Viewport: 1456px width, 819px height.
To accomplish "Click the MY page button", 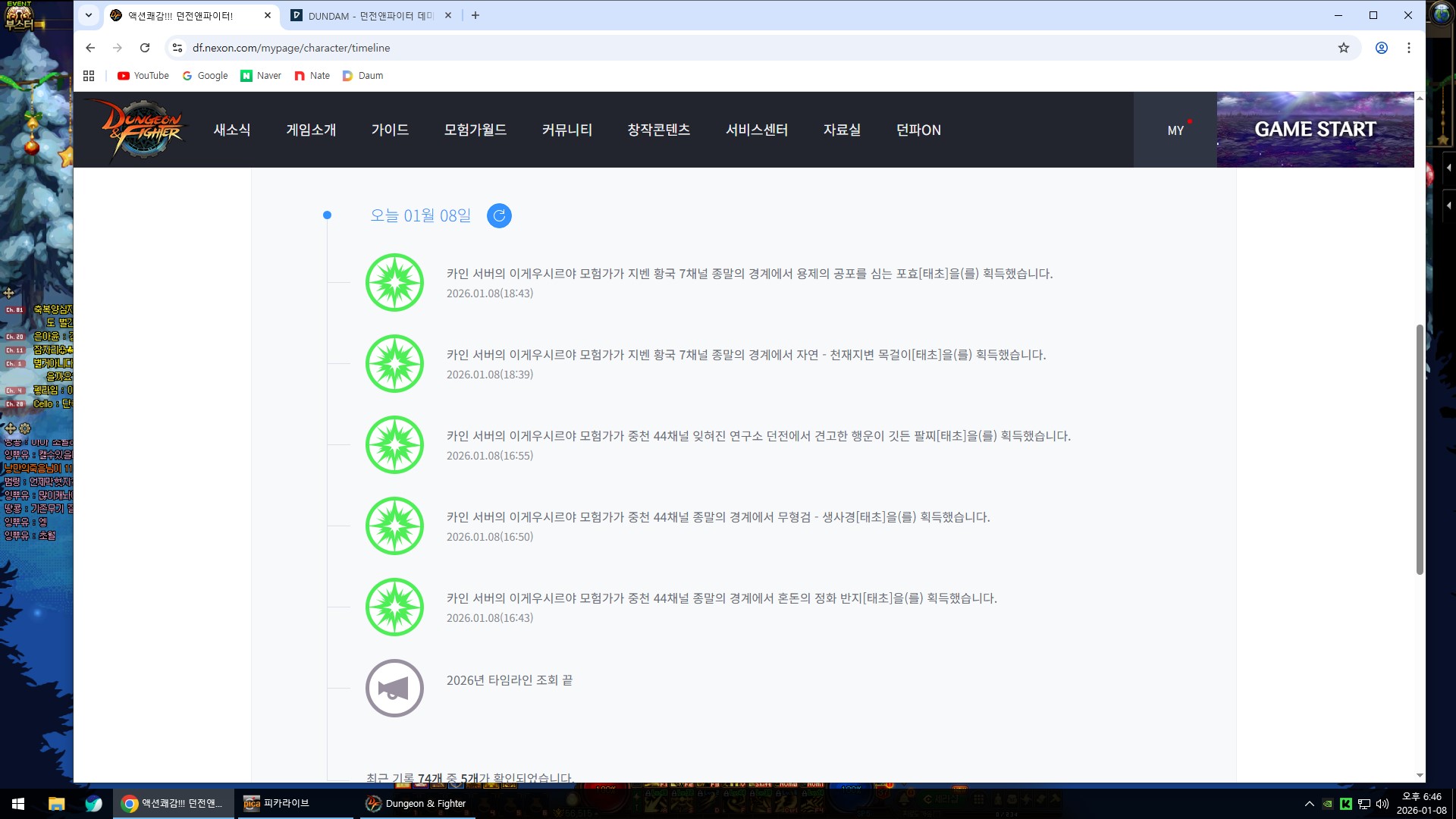I will (x=1175, y=130).
